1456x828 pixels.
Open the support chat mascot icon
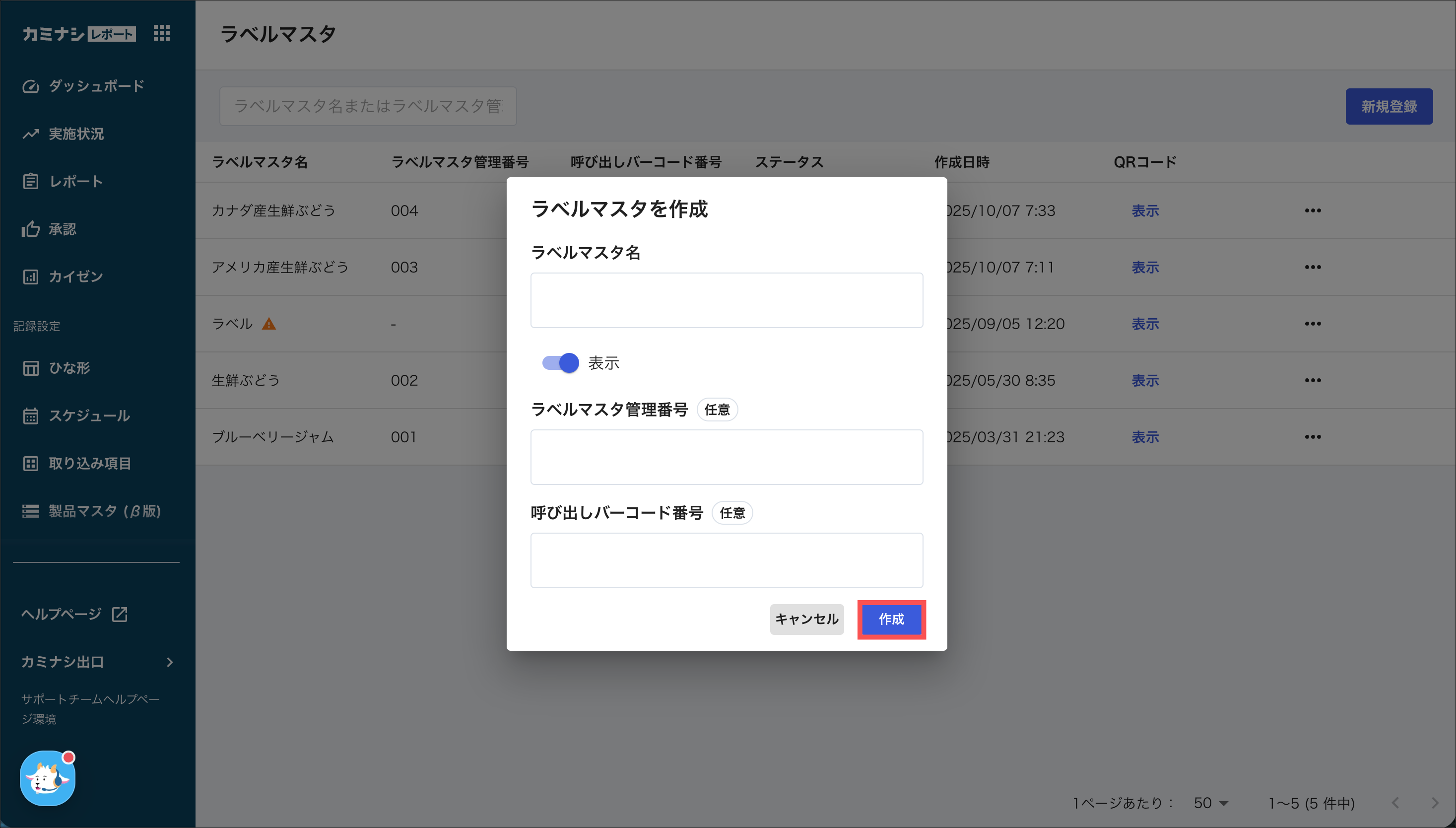(47, 778)
